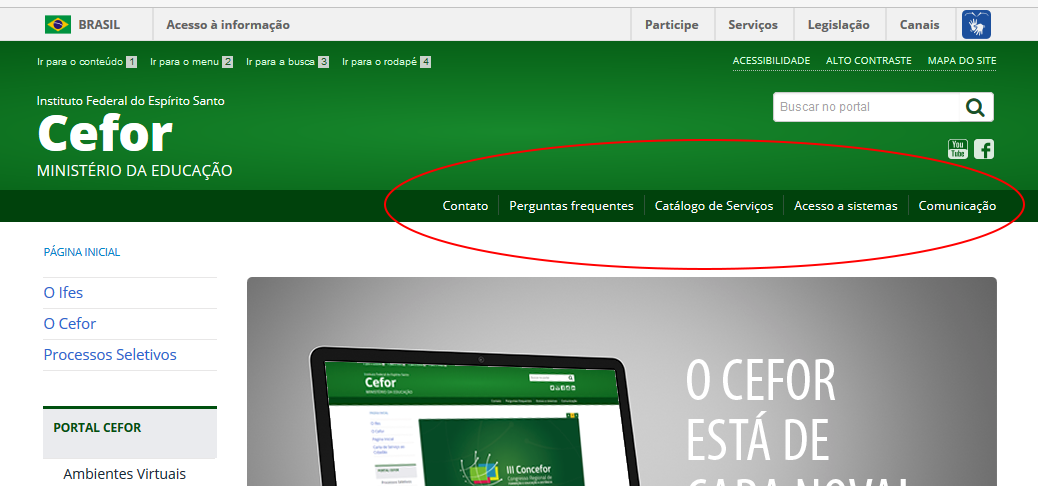Open Processos Seletivos sidebar link
Screen dimensions: 1038x486
(x=110, y=354)
